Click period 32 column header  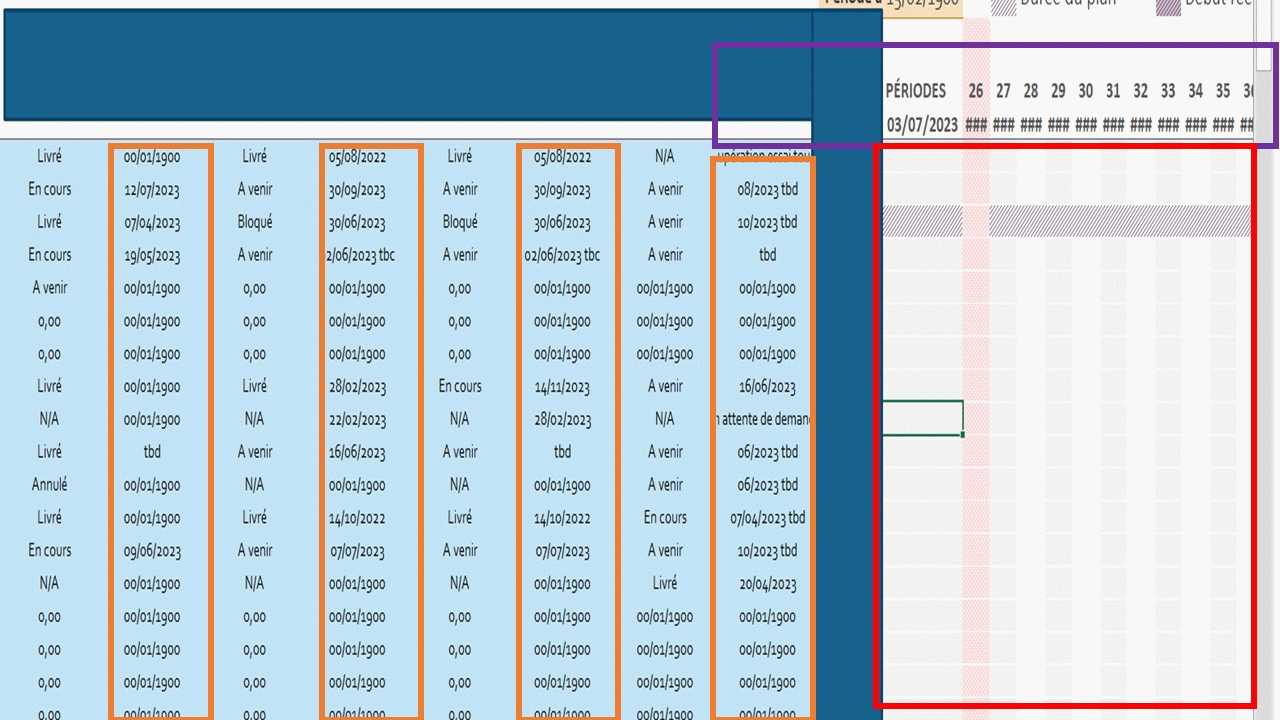[1141, 91]
